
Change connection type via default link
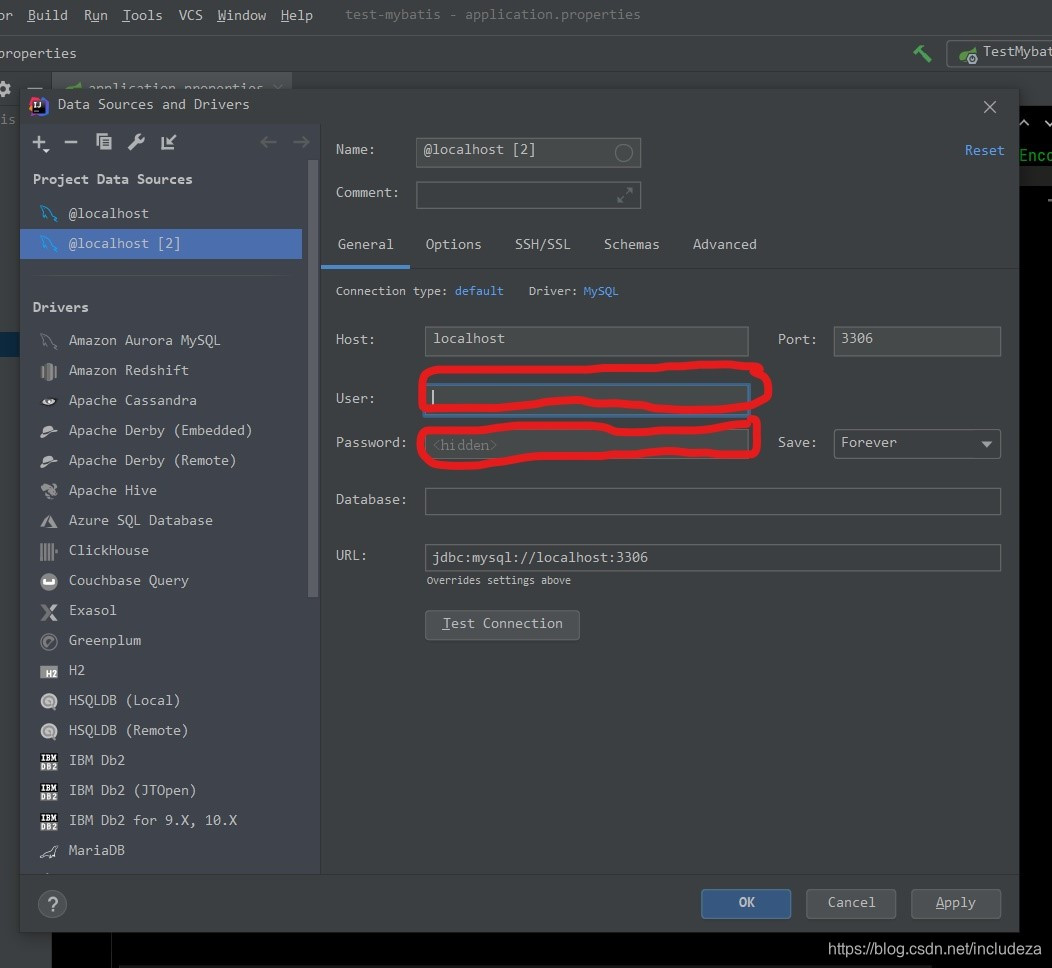pos(479,290)
